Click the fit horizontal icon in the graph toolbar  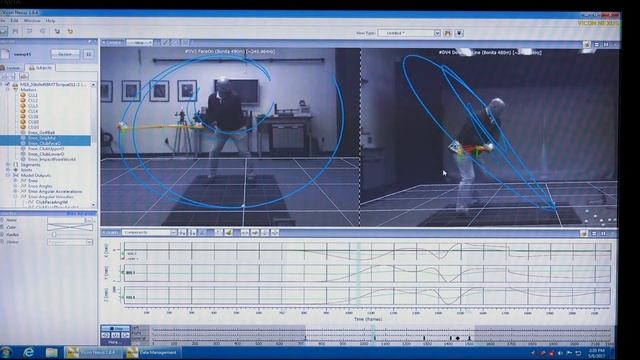coord(244,233)
